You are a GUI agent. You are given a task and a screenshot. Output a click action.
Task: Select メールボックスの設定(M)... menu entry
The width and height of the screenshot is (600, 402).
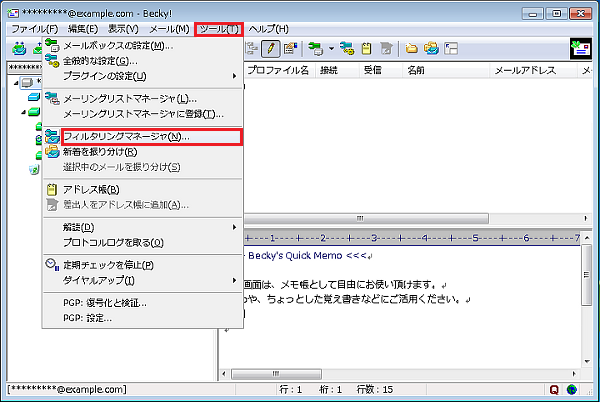pyautogui.click(x=143, y=46)
